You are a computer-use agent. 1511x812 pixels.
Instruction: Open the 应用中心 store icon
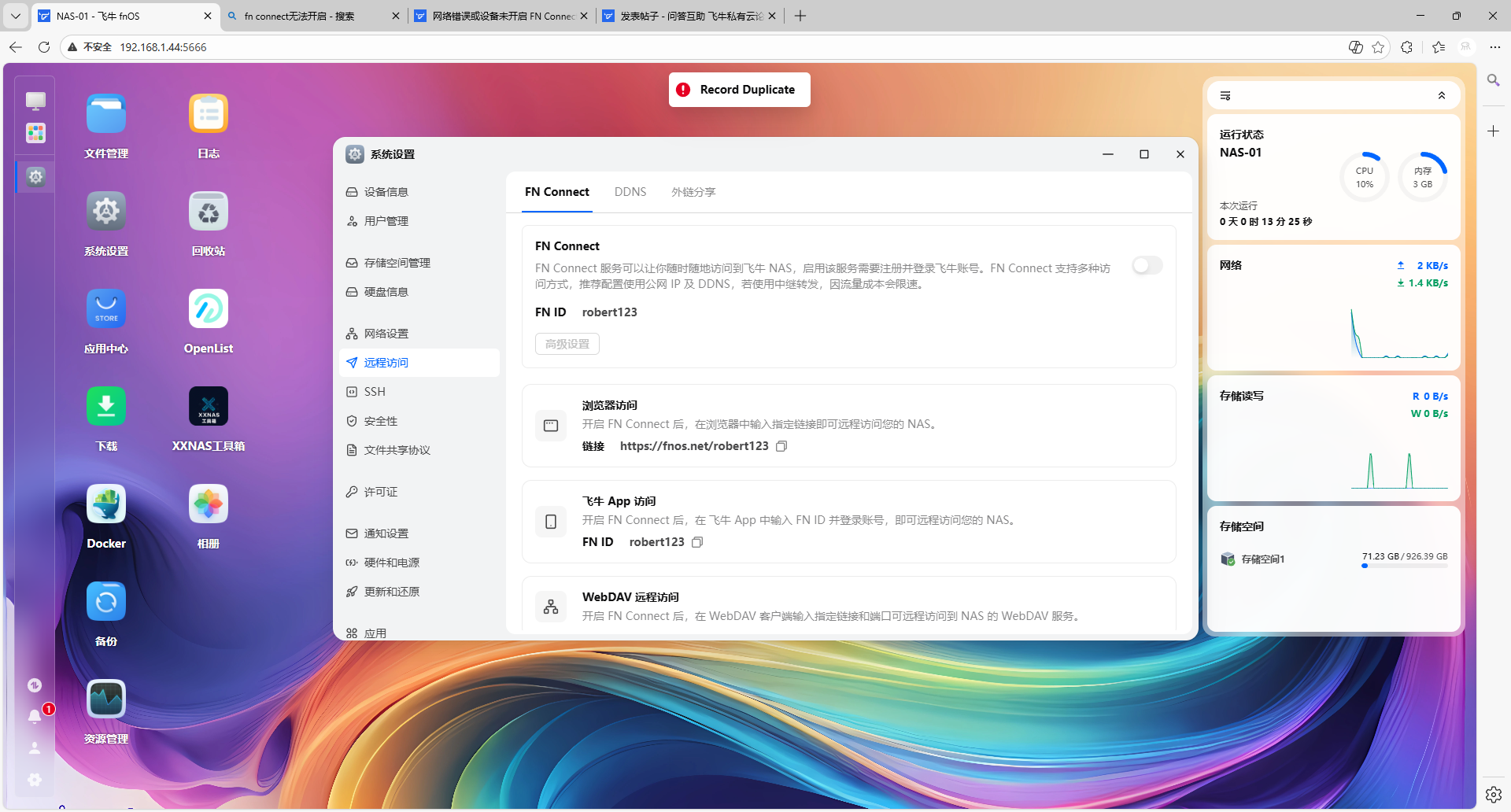pos(106,309)
